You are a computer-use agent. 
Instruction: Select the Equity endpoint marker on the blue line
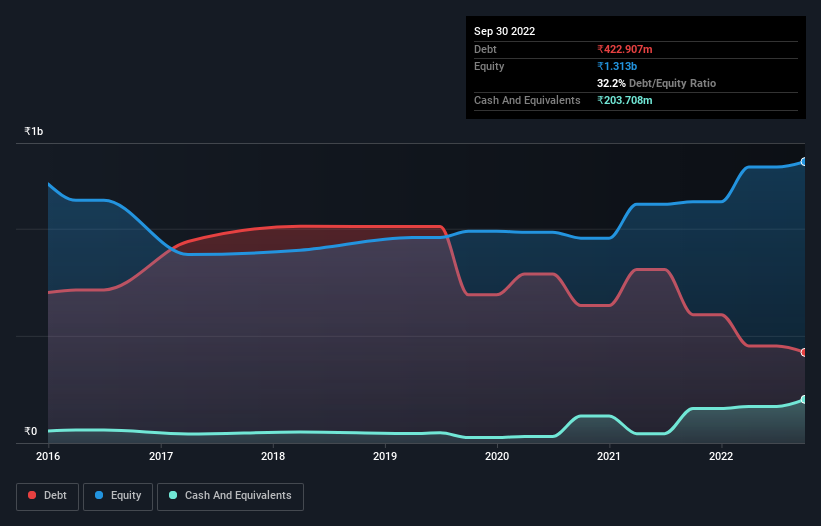804,162
